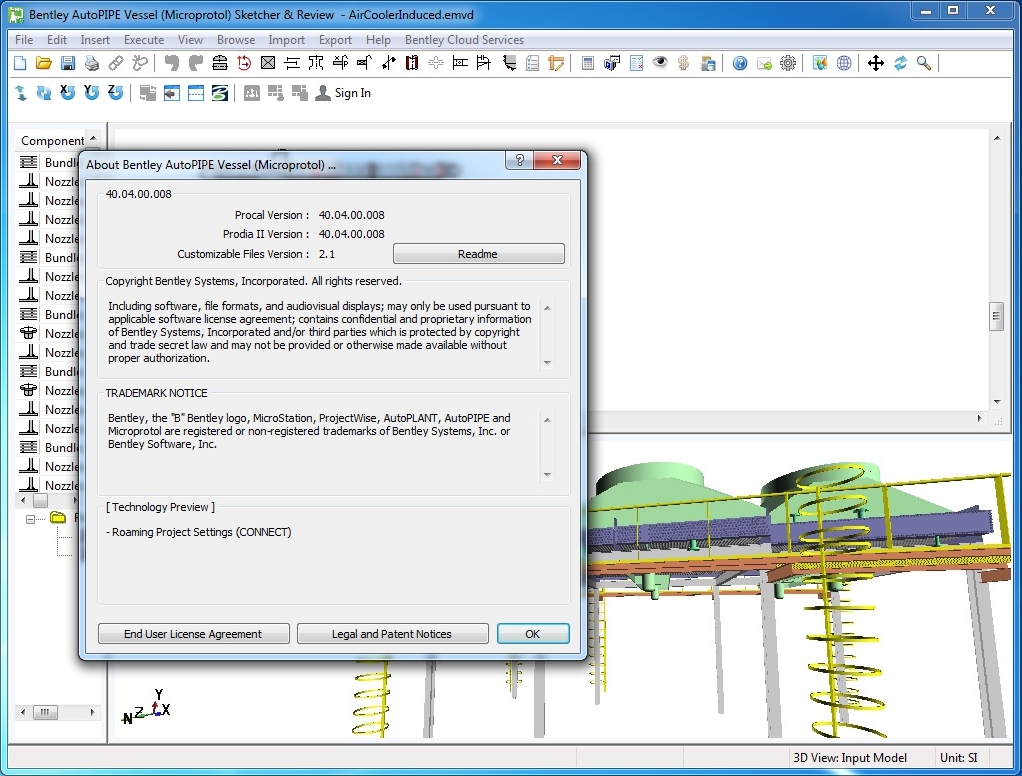Image resolution: width=1022 pixels, height=776 pixels.
Task: Click the ruler and pencil icon
Action: [556, 63]
